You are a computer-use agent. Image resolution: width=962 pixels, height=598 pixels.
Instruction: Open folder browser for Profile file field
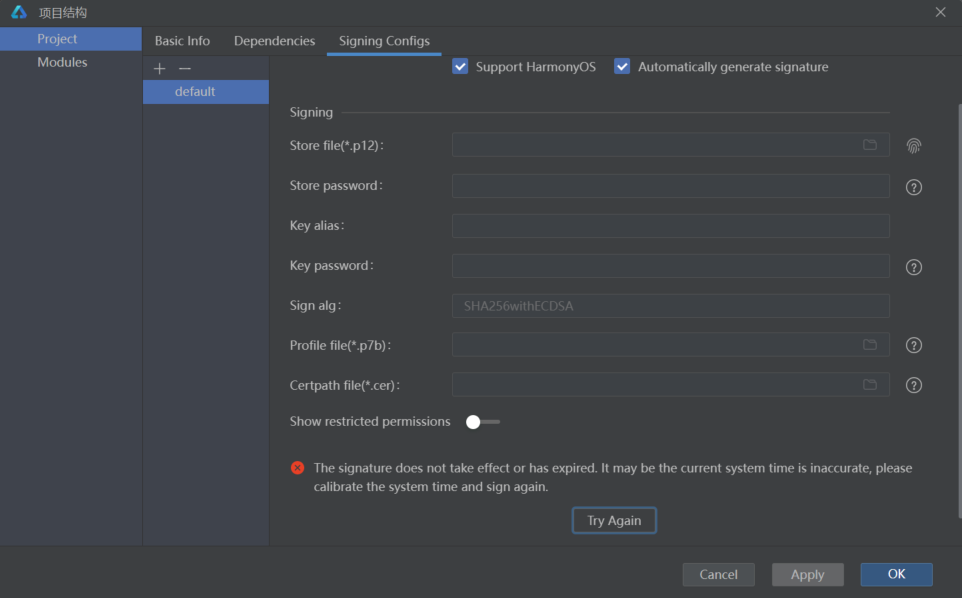coord(870,345)
